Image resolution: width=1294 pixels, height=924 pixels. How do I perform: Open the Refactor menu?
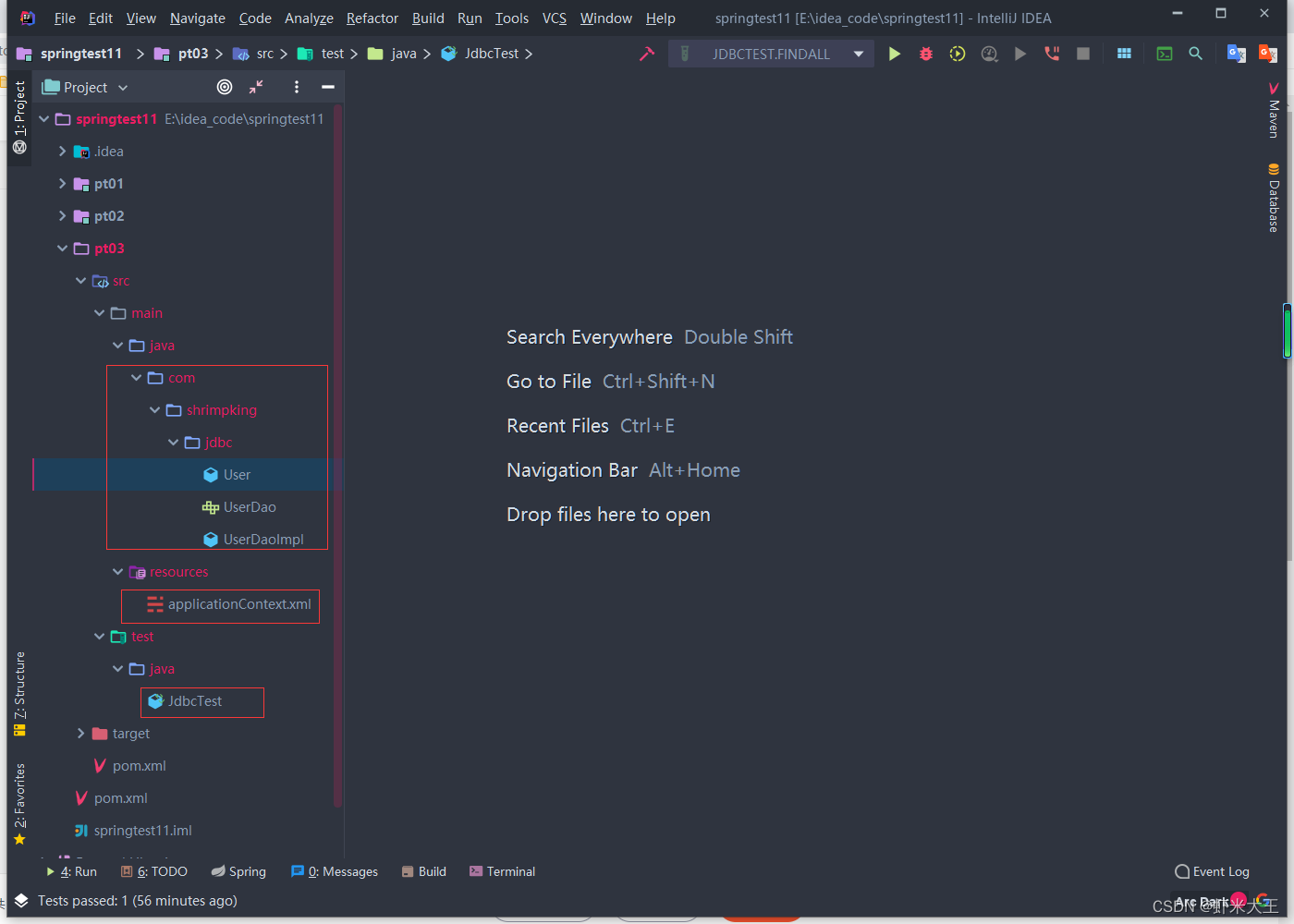(x=372, y=18)
